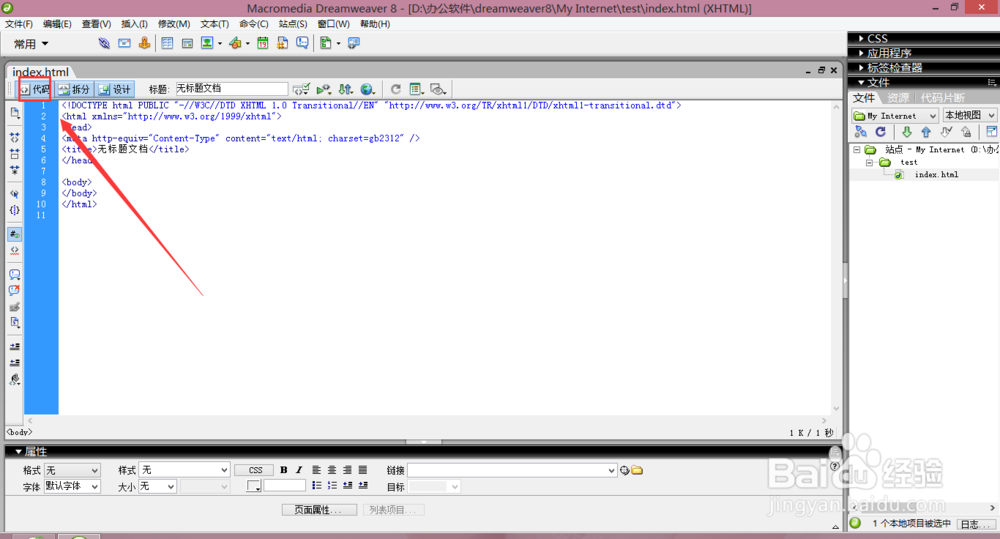This screenshot has width=1000, height=539.
Task: Put files blue up arrow
Action: click(926, 132)
